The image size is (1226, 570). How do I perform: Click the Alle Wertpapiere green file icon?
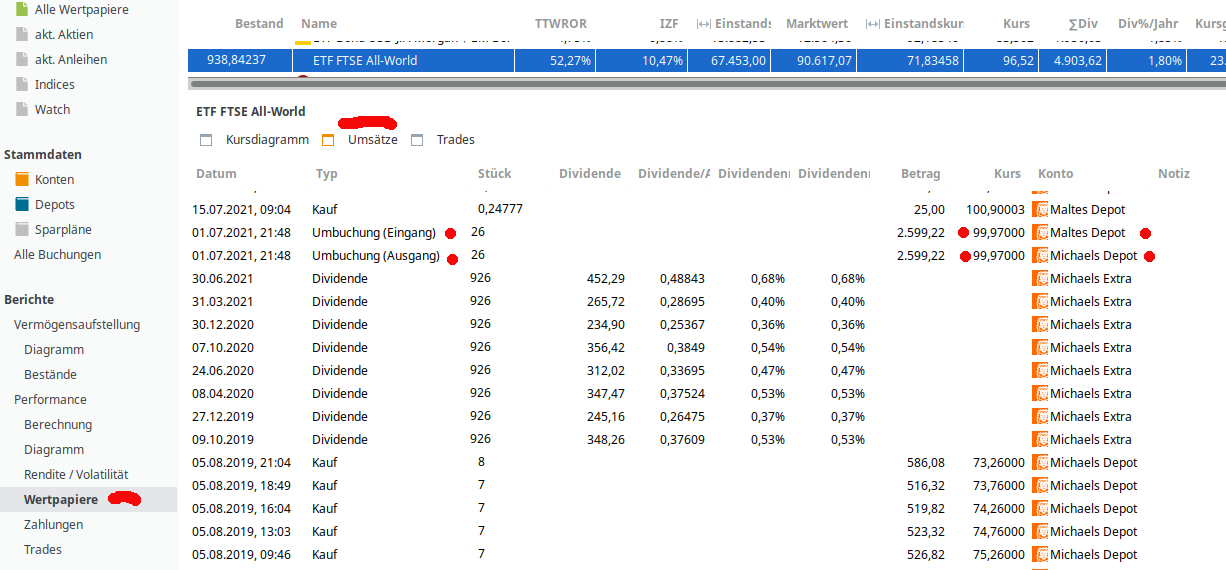[22, 9]
